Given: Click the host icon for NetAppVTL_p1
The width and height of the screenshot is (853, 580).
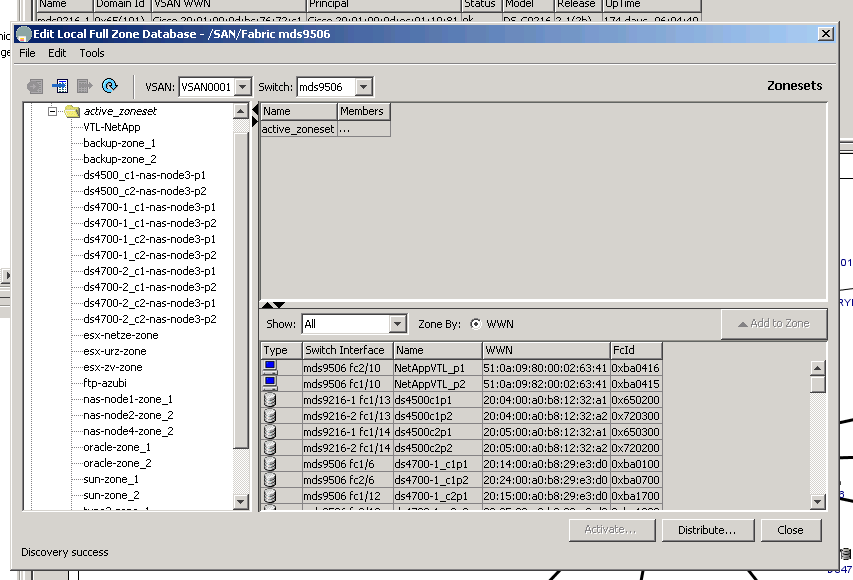Looking at the screenshot, I should (x=269, y=367).
